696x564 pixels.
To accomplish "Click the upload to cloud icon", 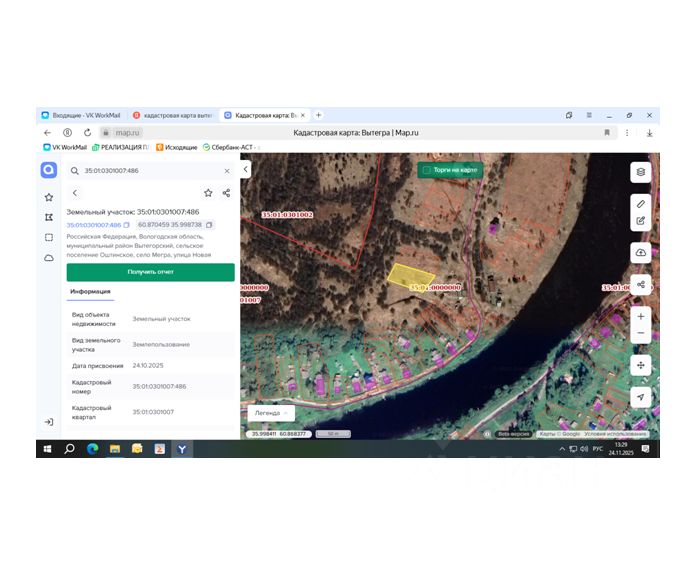I will click(641, 251).
